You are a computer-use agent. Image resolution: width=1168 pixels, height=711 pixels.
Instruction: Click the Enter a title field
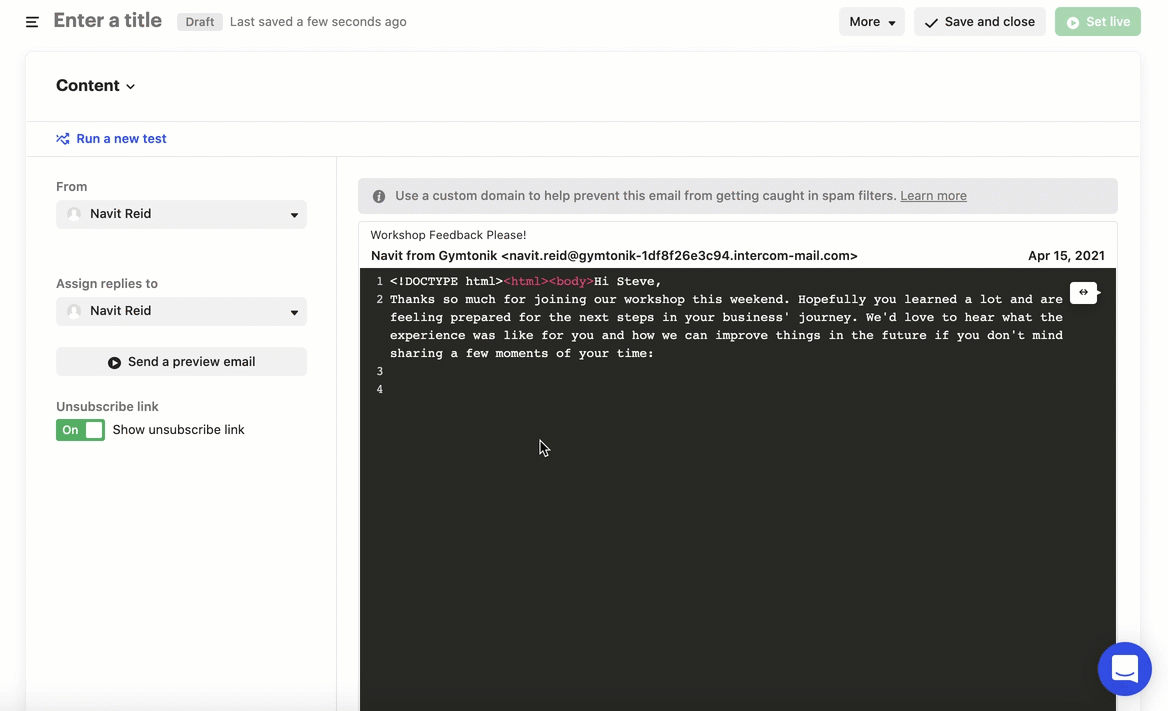[107, 21]
